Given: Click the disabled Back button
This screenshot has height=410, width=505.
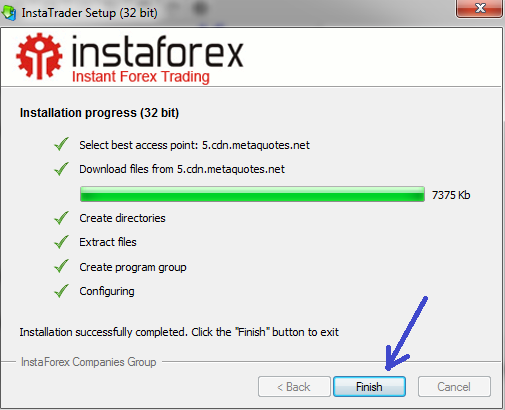Looking at the screenshot, I should pos(294,387).
